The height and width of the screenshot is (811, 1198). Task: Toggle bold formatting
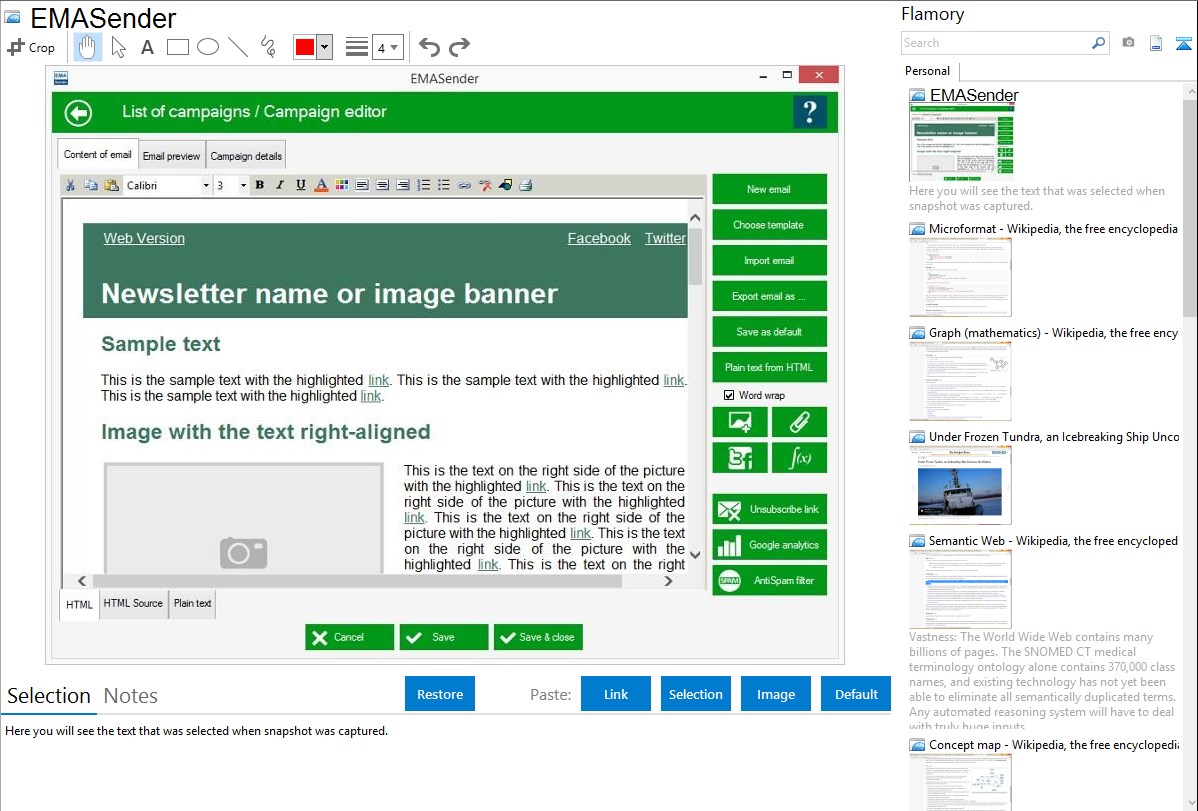tap(260, 185)
